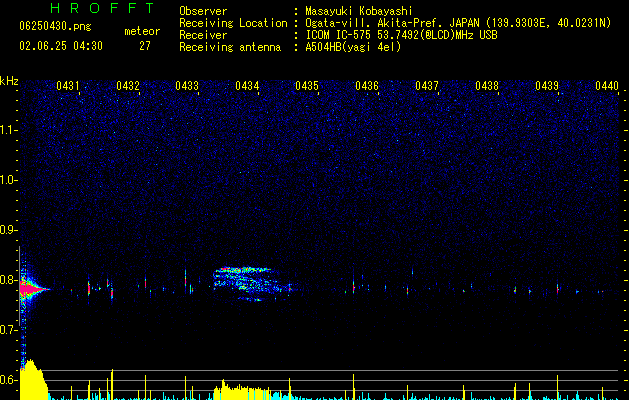
Task: Click the 0440 time marker
Action: tap(607, 86)
